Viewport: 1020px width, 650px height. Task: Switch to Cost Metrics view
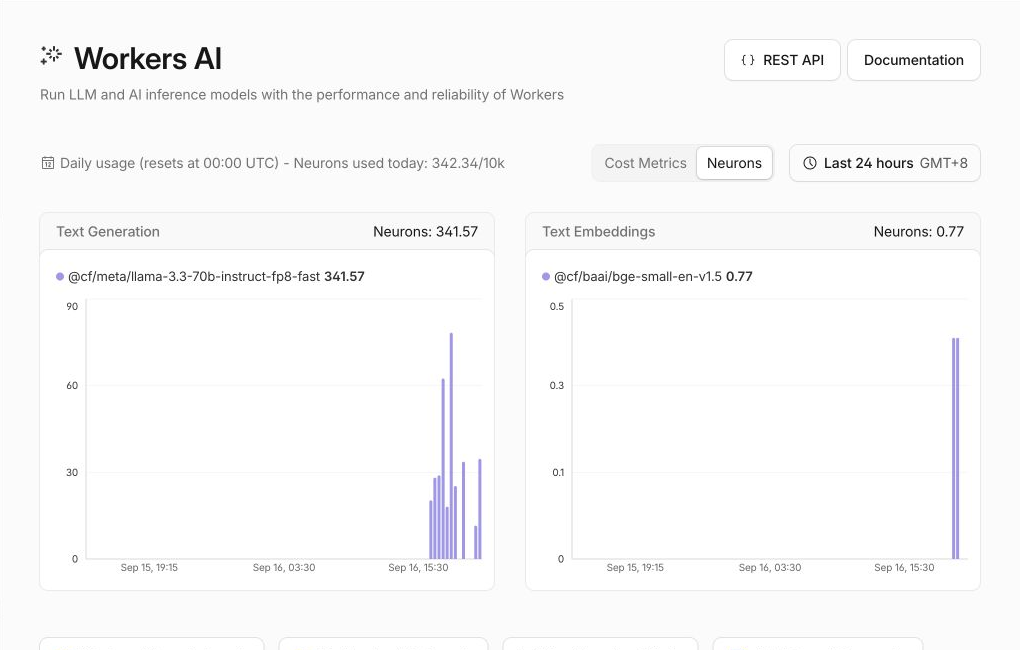tap(645, 163)
